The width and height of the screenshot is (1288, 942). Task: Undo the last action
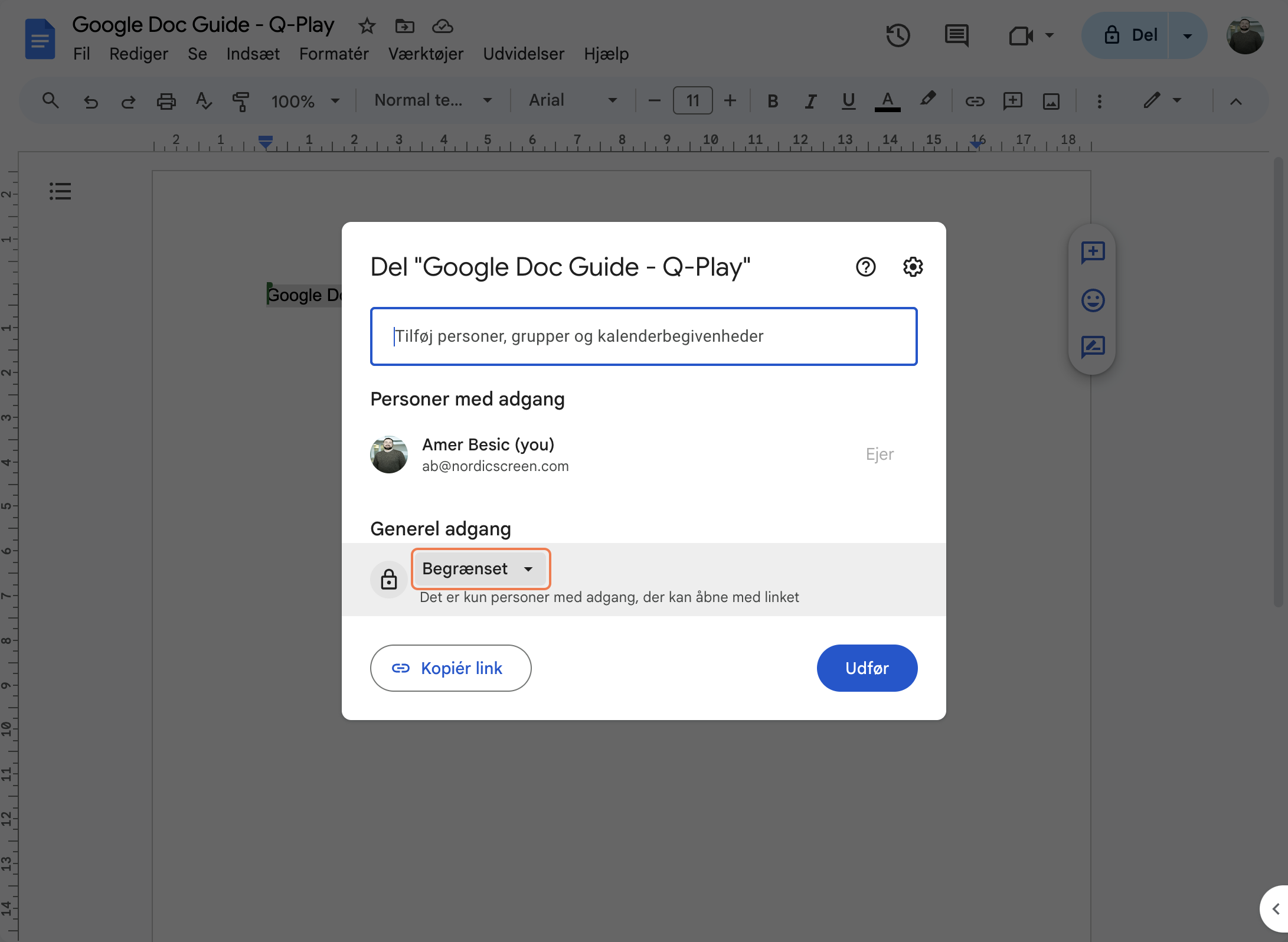[90, 102]
